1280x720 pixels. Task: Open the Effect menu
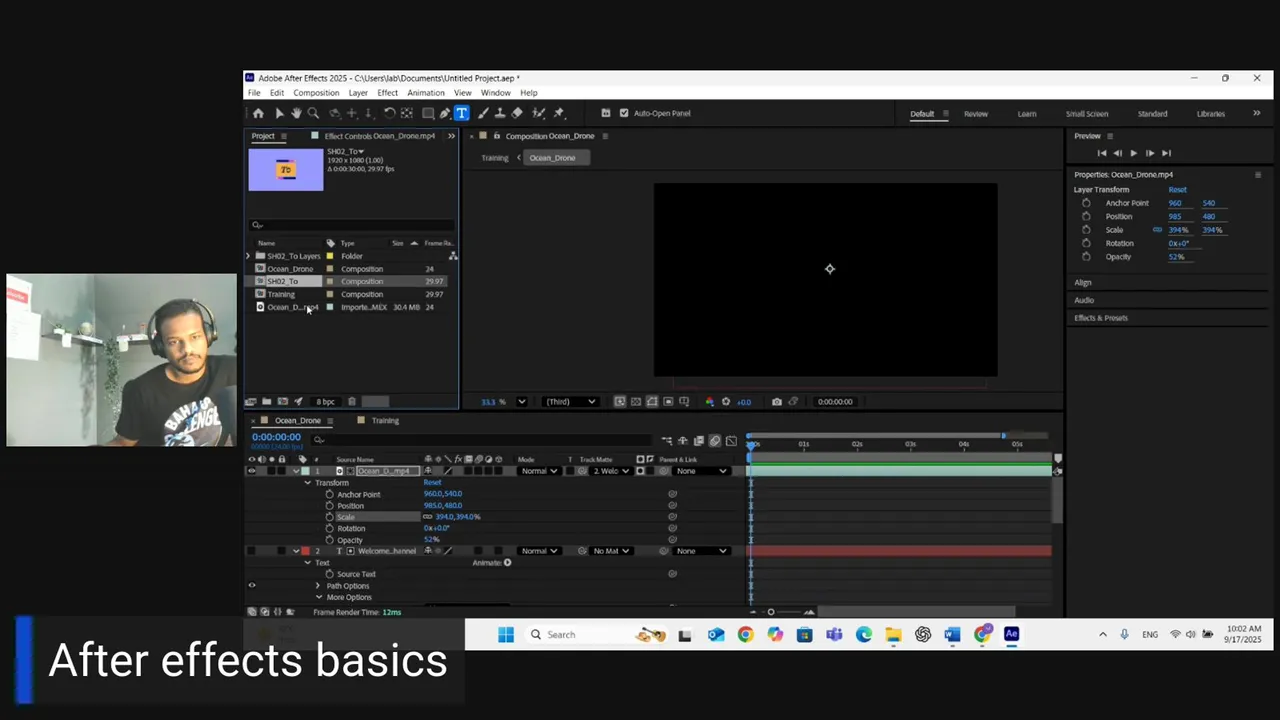[x=387, y=93]
